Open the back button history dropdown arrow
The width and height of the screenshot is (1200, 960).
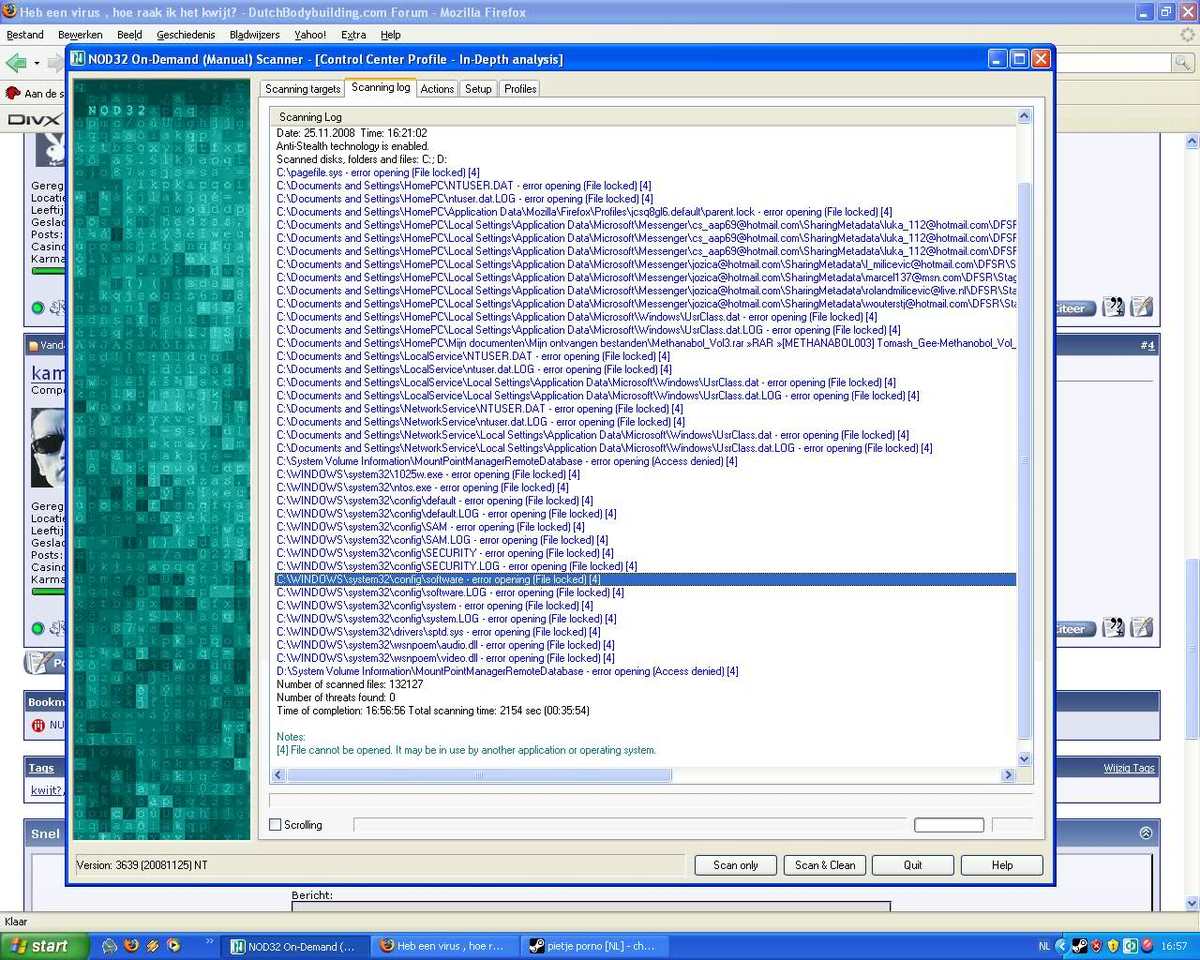click(x=37, y=63)
